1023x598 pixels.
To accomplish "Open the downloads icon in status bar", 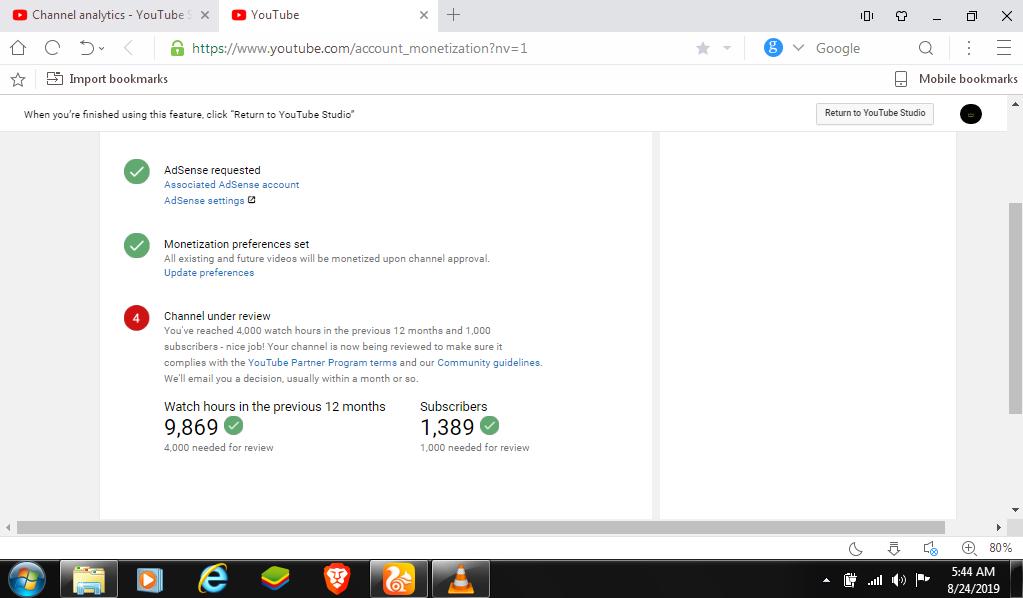I will (x=894, y=548).
